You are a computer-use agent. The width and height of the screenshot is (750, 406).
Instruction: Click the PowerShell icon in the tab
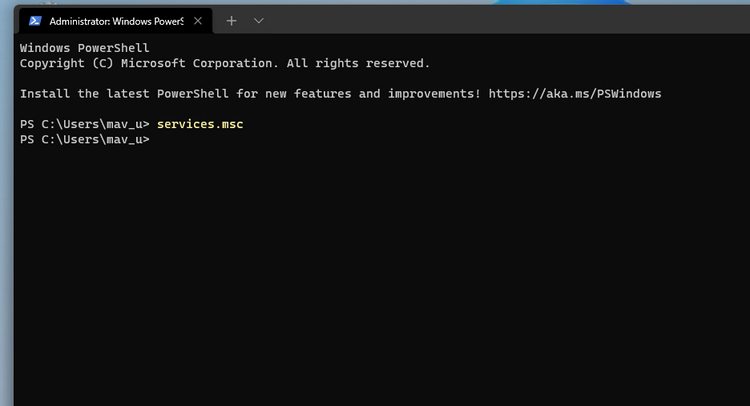(35, 20)
